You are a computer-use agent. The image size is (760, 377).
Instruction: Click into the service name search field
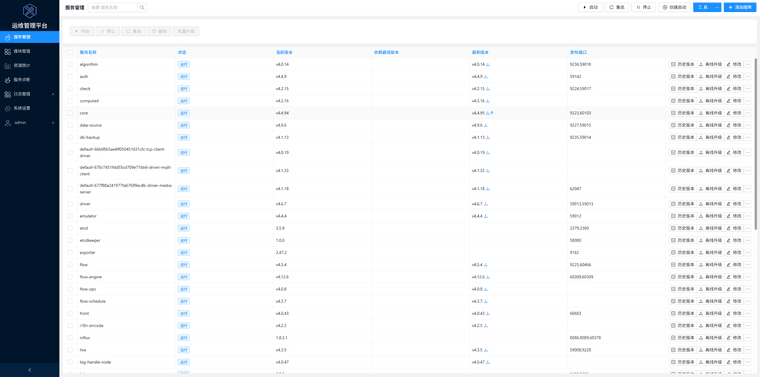coord(113,7)
